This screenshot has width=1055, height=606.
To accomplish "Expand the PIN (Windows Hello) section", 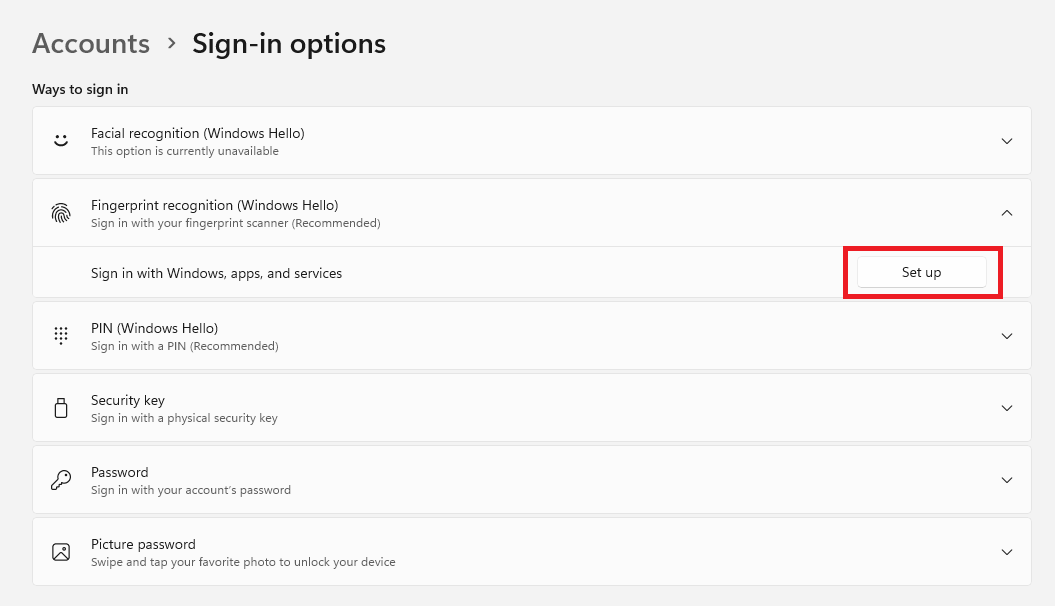I will coord(1007,335).
